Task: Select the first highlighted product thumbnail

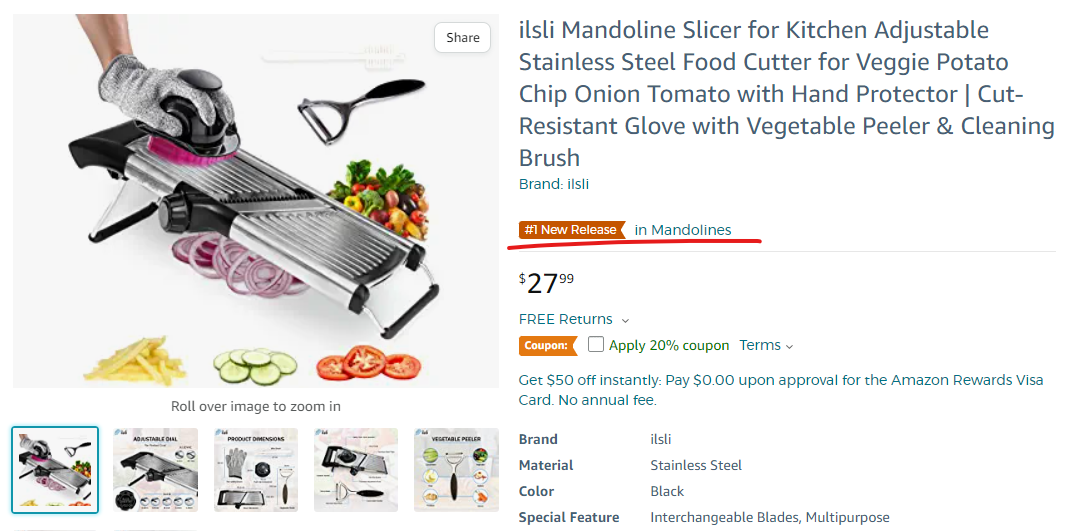Action: (55, 470)
